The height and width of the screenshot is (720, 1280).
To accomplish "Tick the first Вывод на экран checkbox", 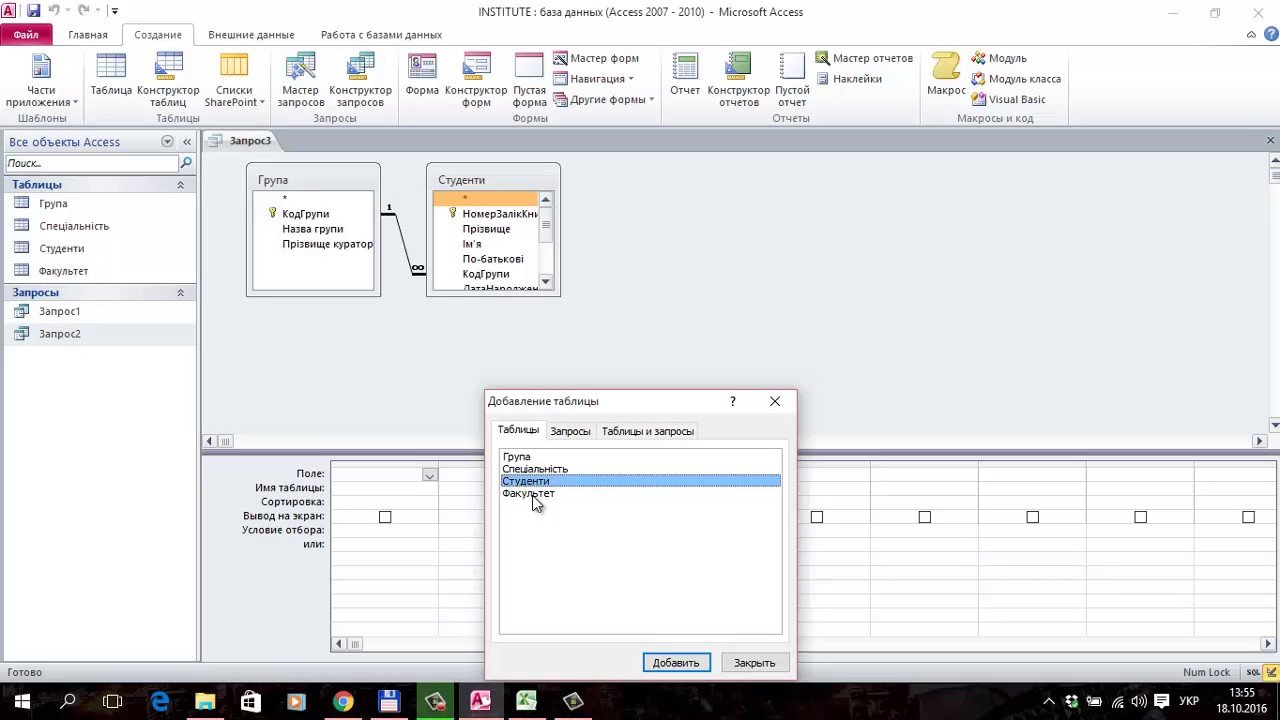I will (385, 517).
